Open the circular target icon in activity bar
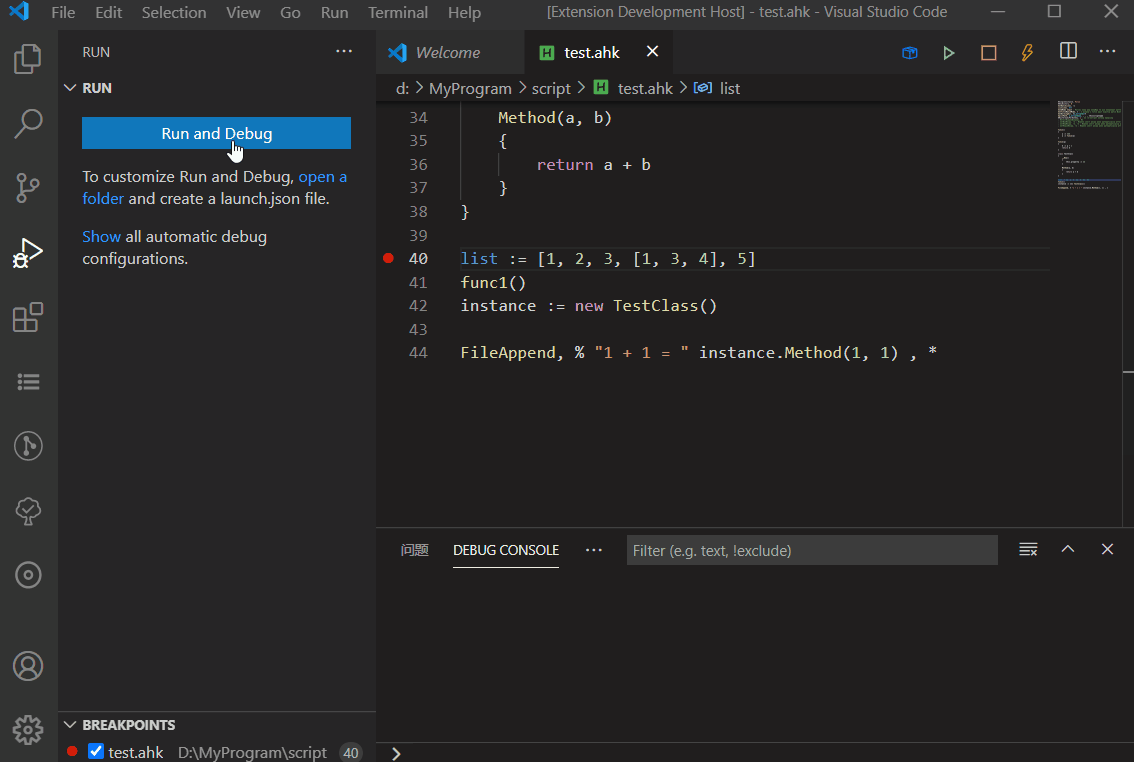 [28, 575]
